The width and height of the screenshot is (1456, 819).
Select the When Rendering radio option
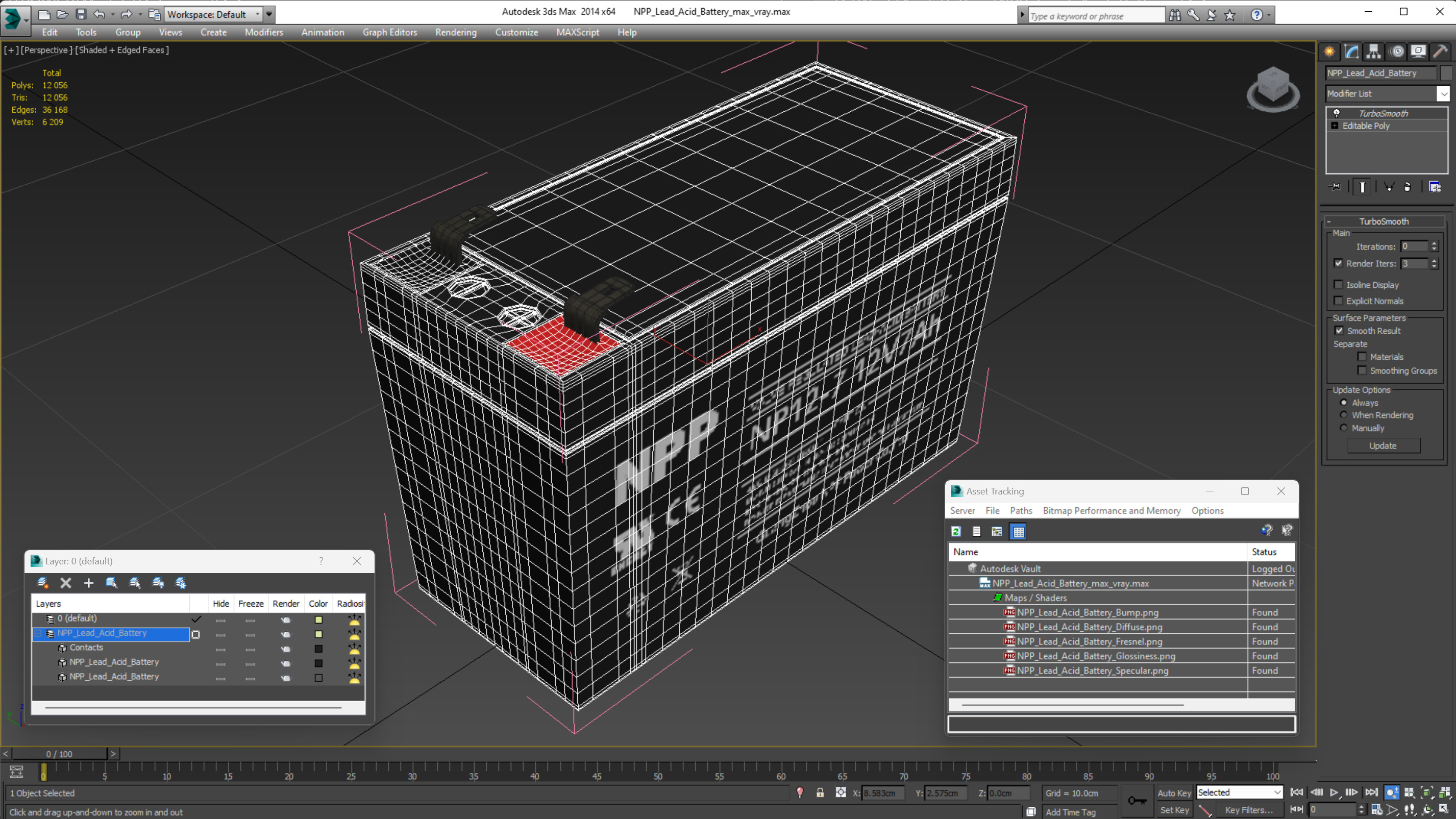tap(1344, 415)
